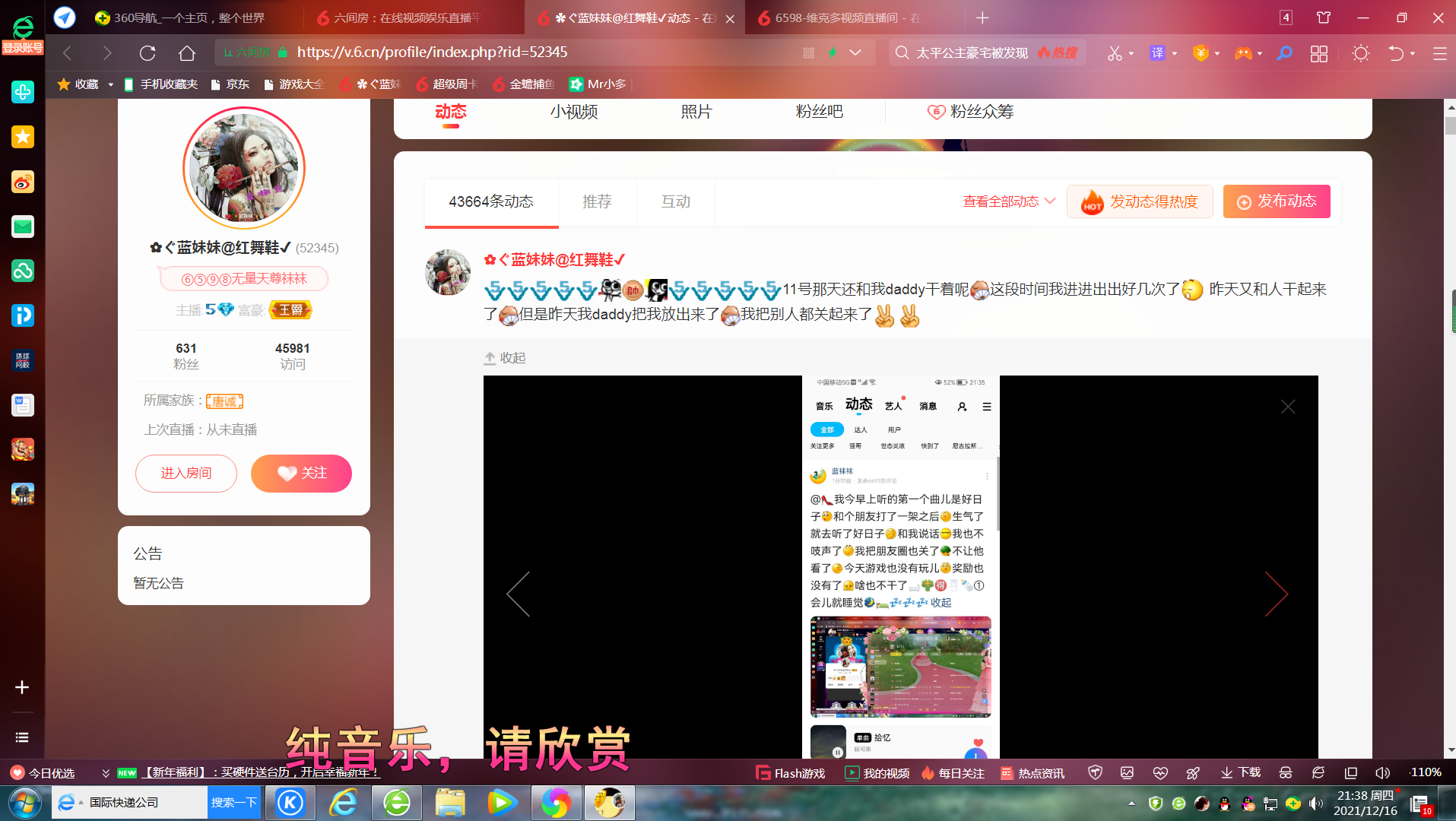The width and height of the screenshot is (1456, 821).
Task: Expand the chevron beside 今日优选
Action: coord(106,773)
